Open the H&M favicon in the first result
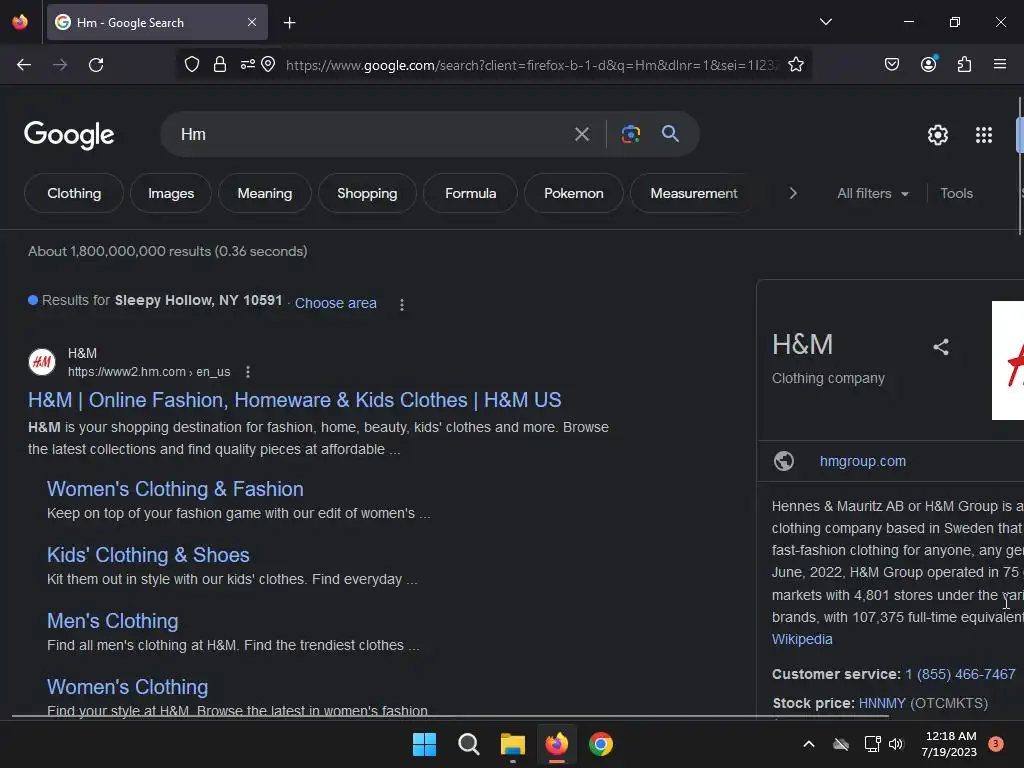 (x=42, y=362)
